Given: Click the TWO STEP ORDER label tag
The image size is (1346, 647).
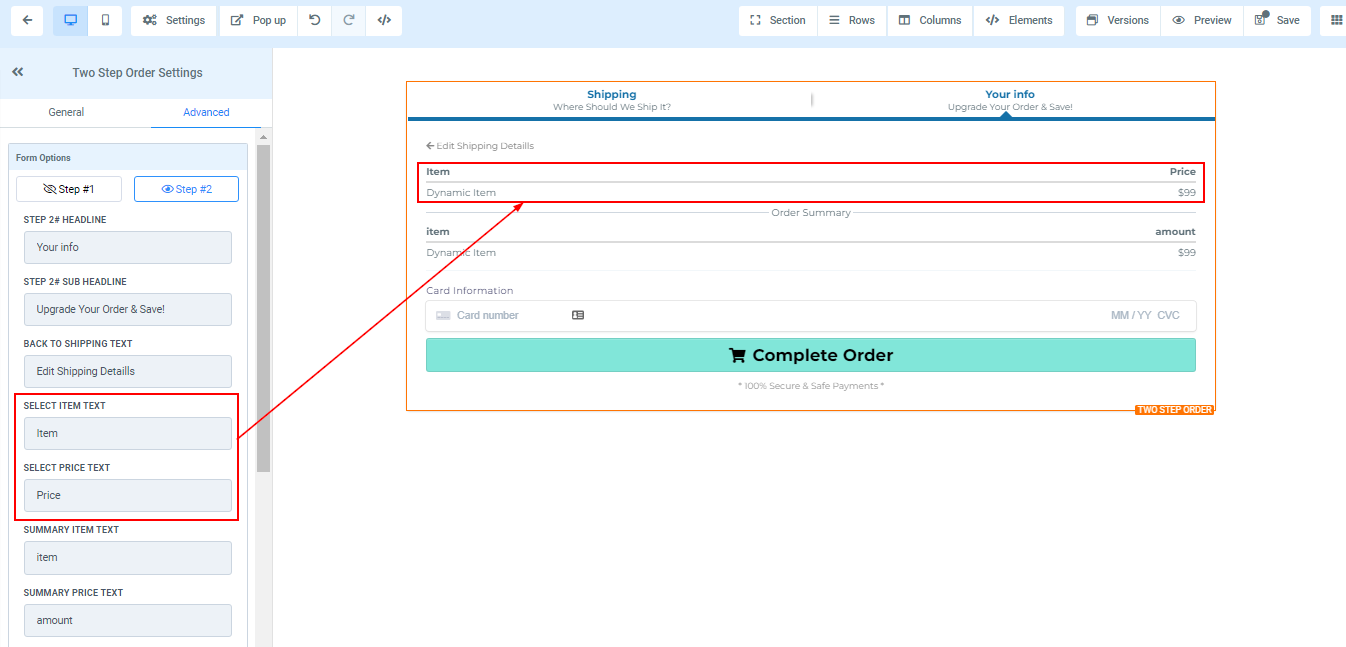Looking at the screenshot, I should 1174,410.
